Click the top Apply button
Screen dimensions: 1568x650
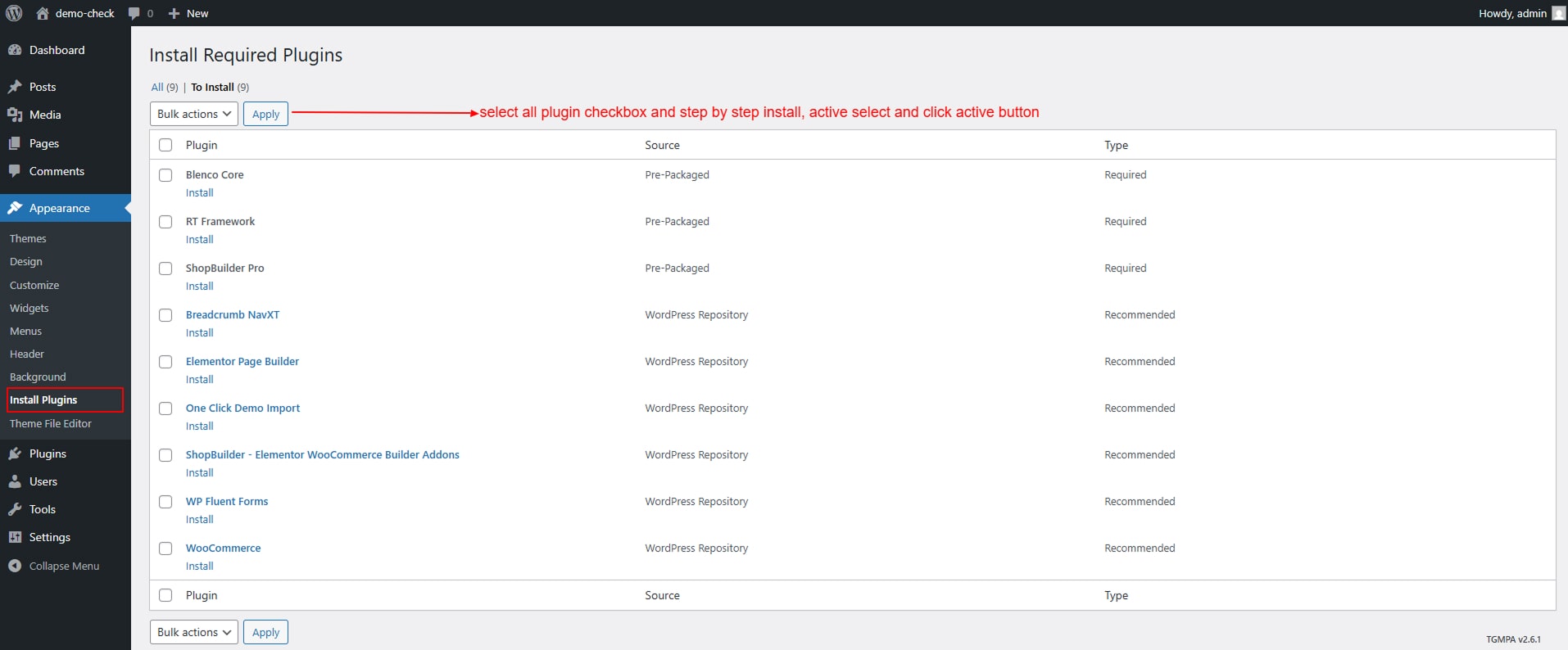point(265,114)
